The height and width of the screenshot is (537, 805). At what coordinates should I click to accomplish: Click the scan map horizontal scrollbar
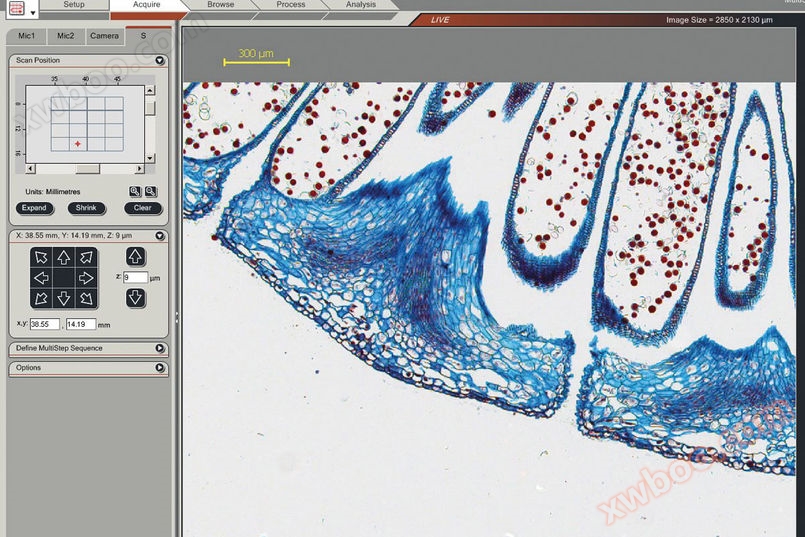[85, 169]
